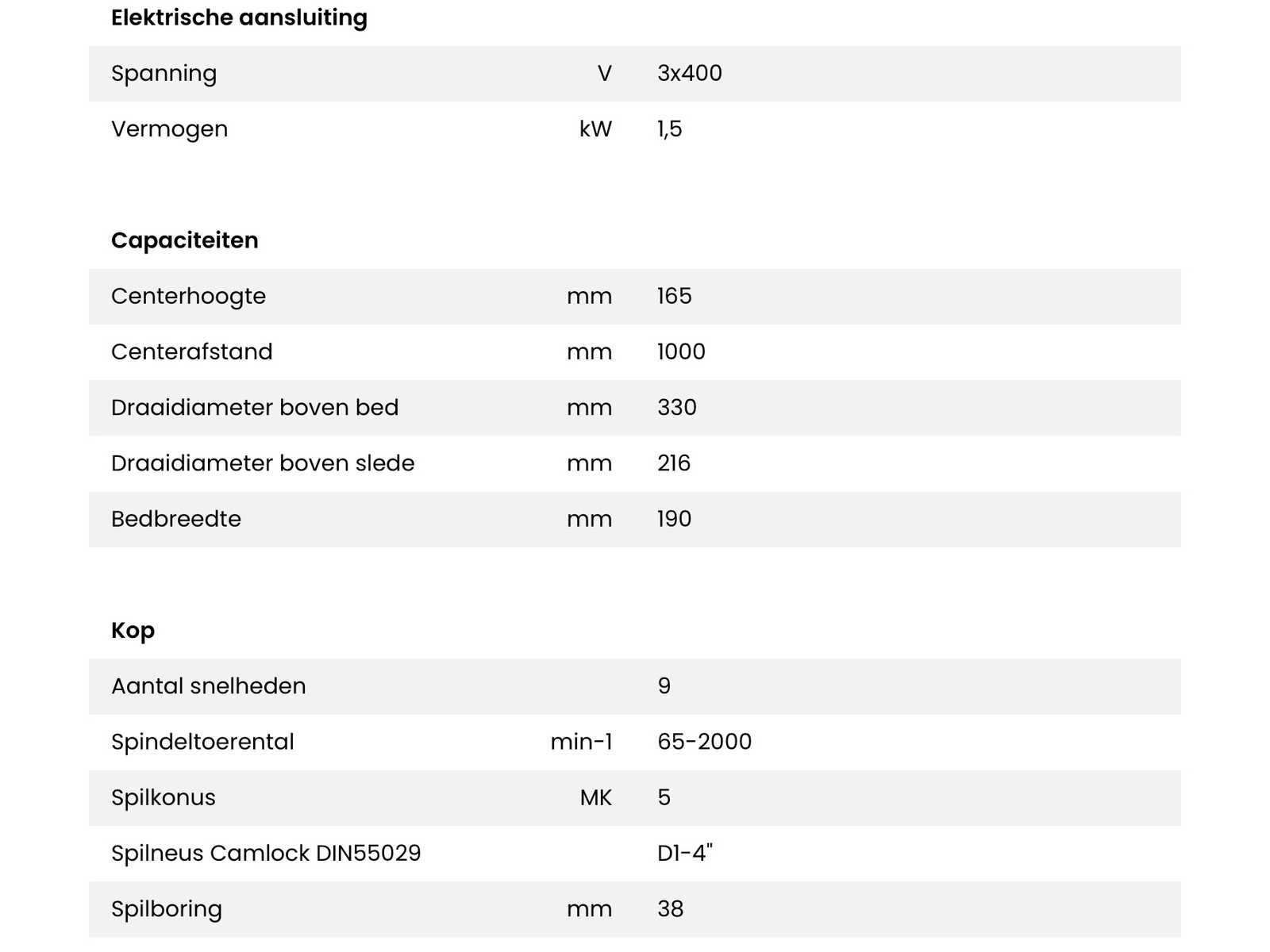The height and width of the screenshot is (952, 1270).
Task: Select the Centerafstand row label
Action: 191,351
